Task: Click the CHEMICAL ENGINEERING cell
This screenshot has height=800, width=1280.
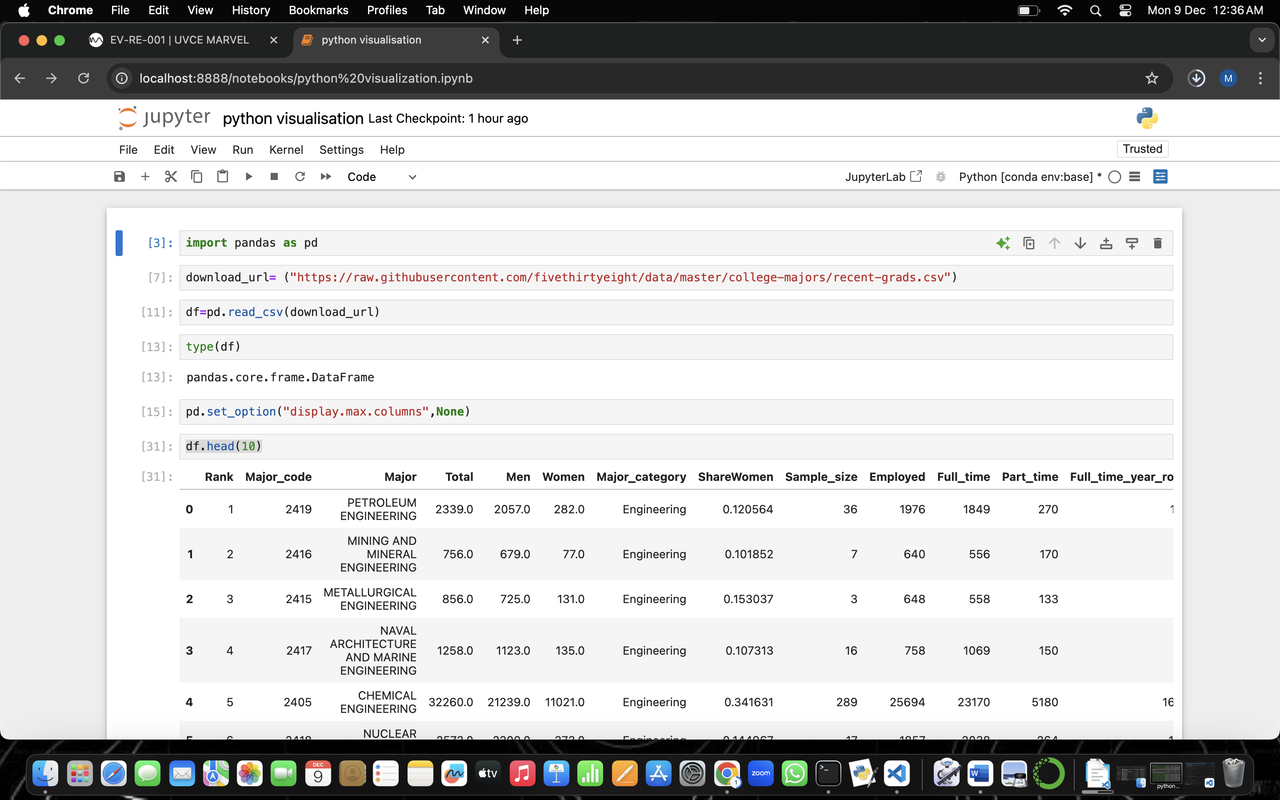Action: point(378,702)
